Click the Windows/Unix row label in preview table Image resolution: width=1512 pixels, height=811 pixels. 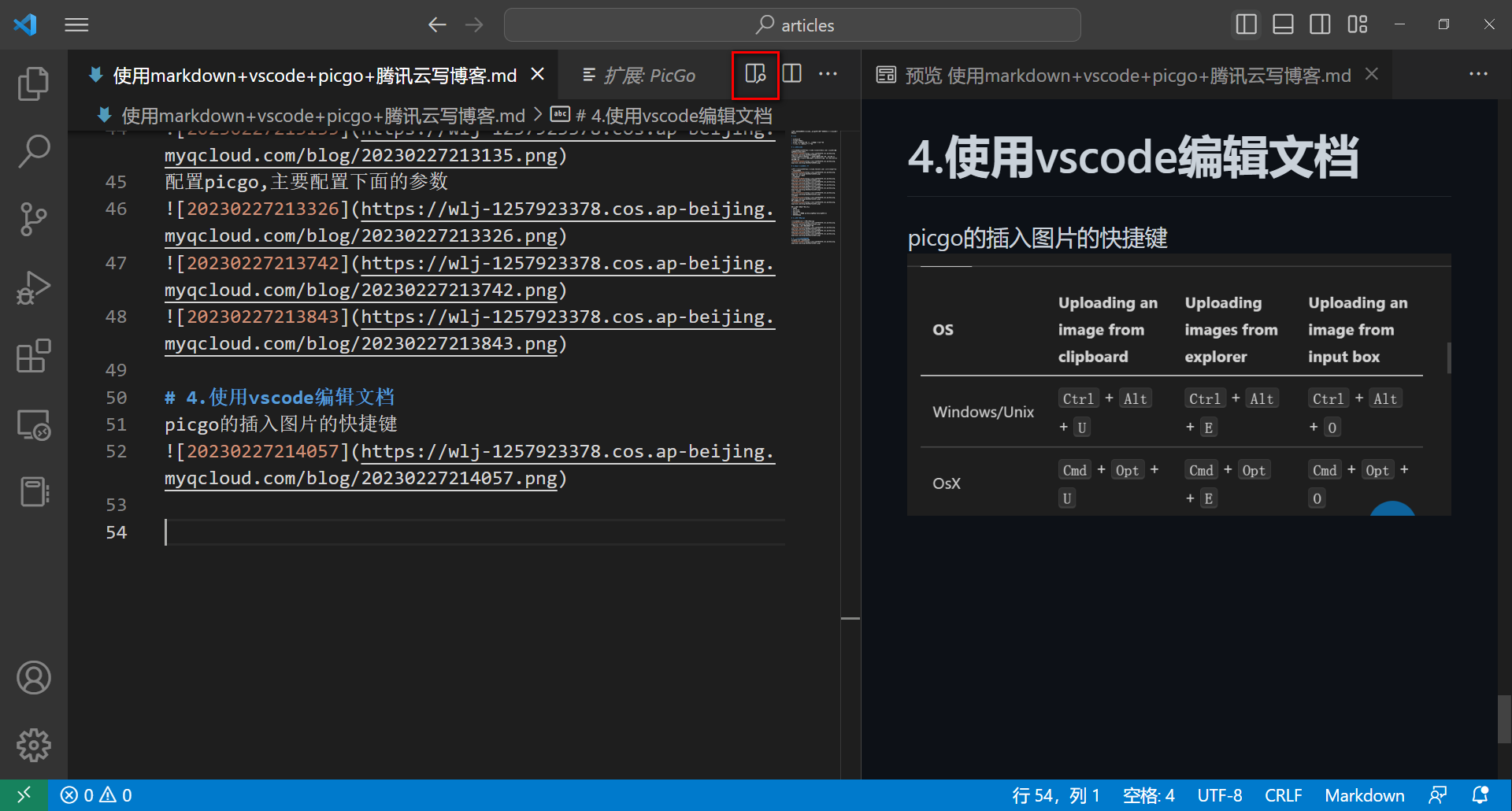(983, 412)
